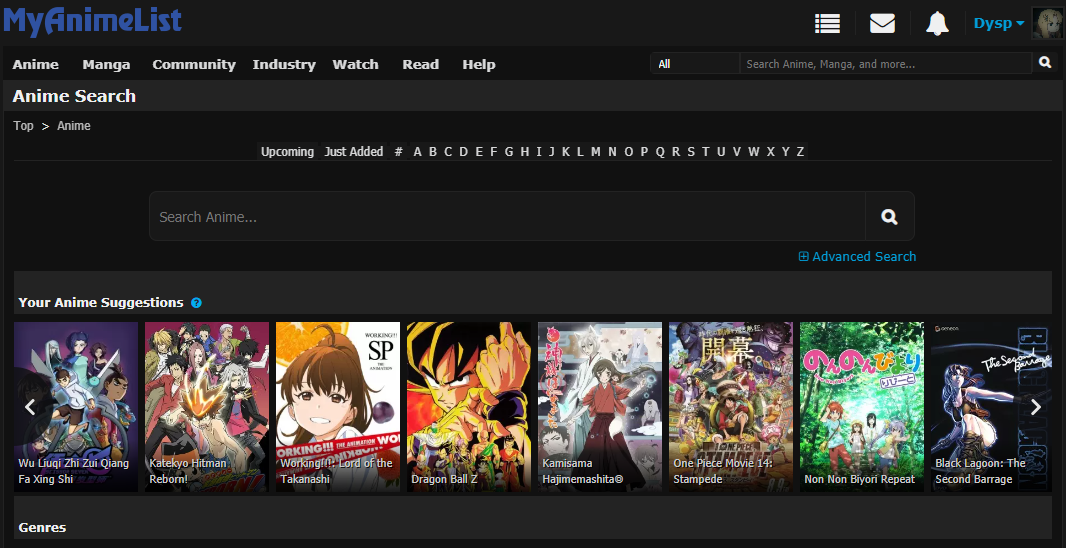Open the Manga menu
The image size is (1066, 548).
(106, 64)
